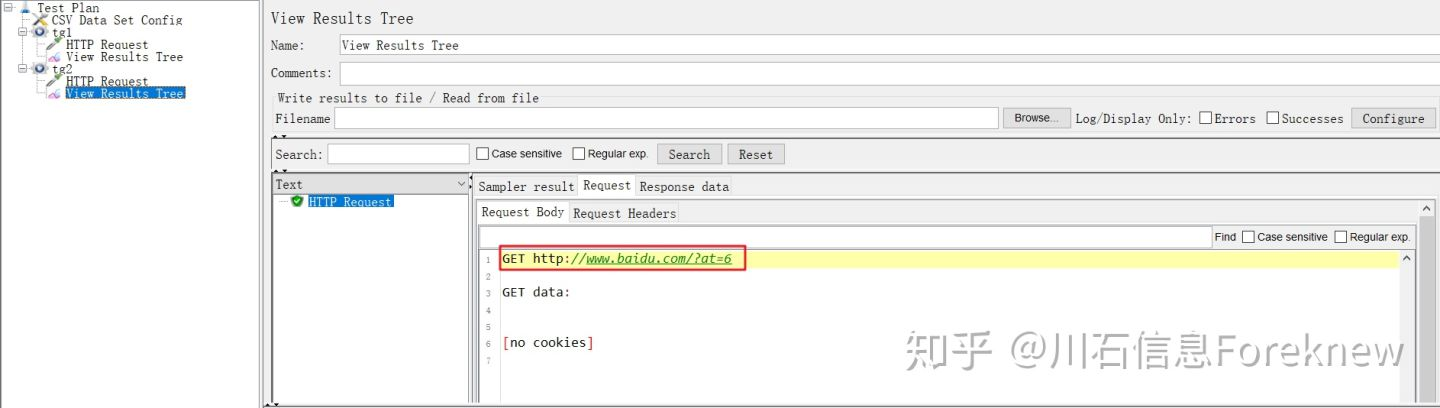Focus the Name input field

[x=889, y=45]
